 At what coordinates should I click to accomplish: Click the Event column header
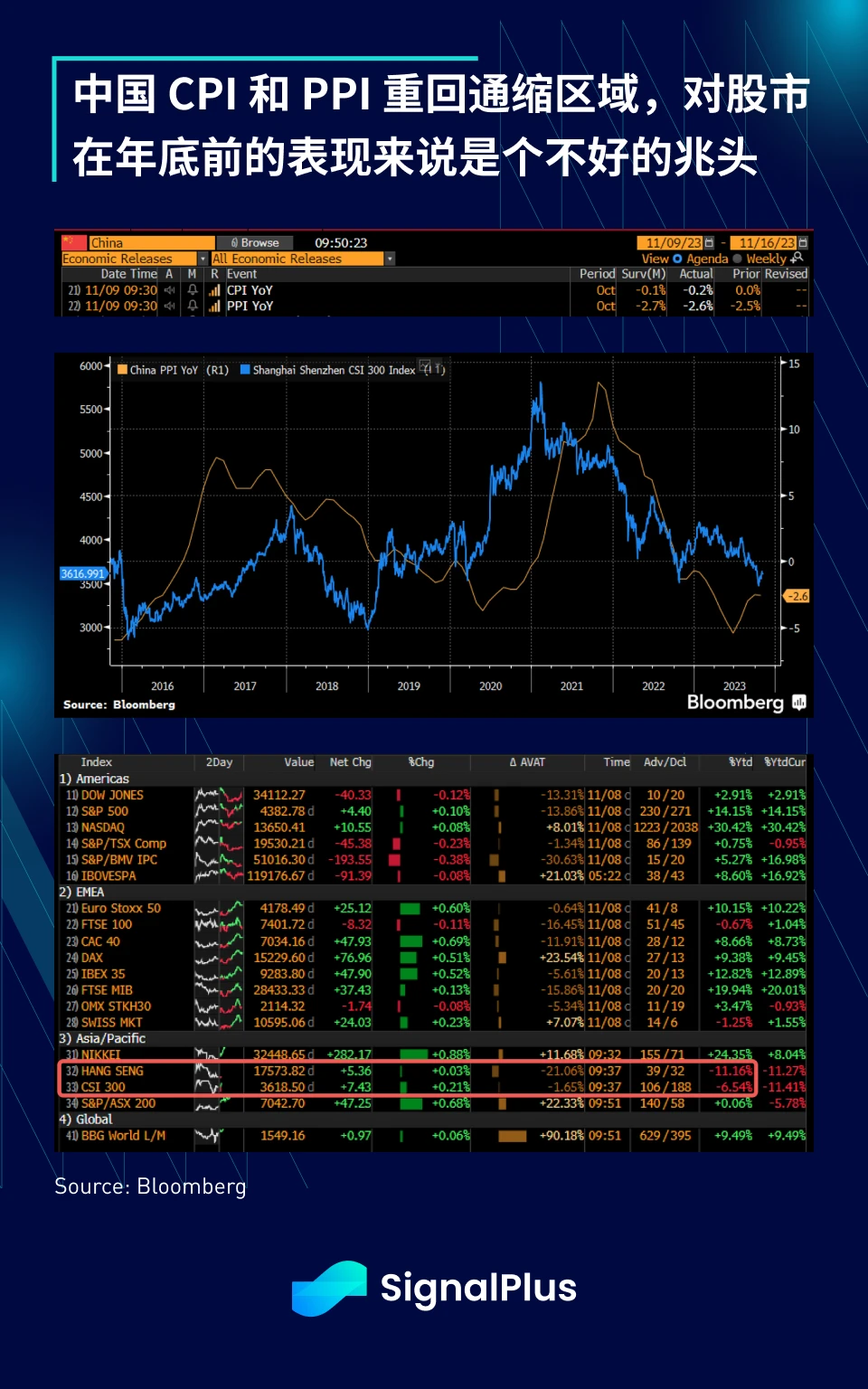[241, 274]
